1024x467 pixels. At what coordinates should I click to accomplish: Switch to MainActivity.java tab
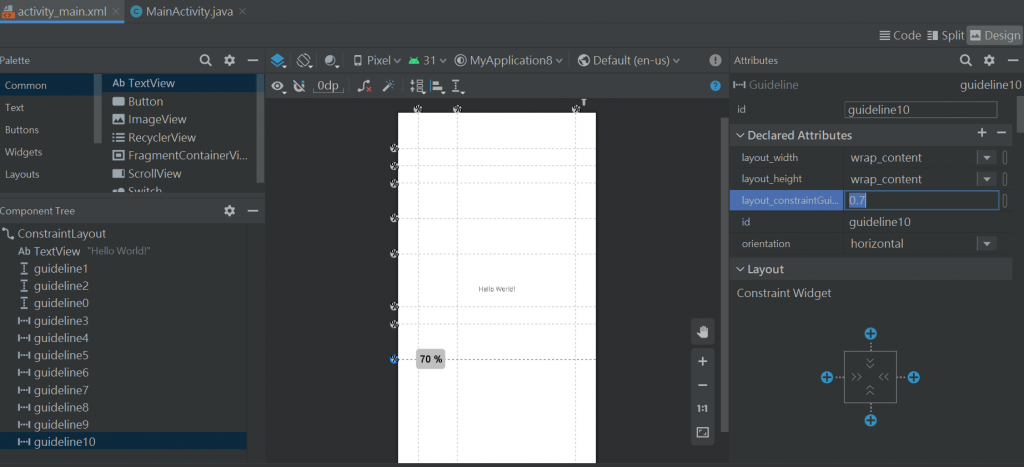click(187, 11)
